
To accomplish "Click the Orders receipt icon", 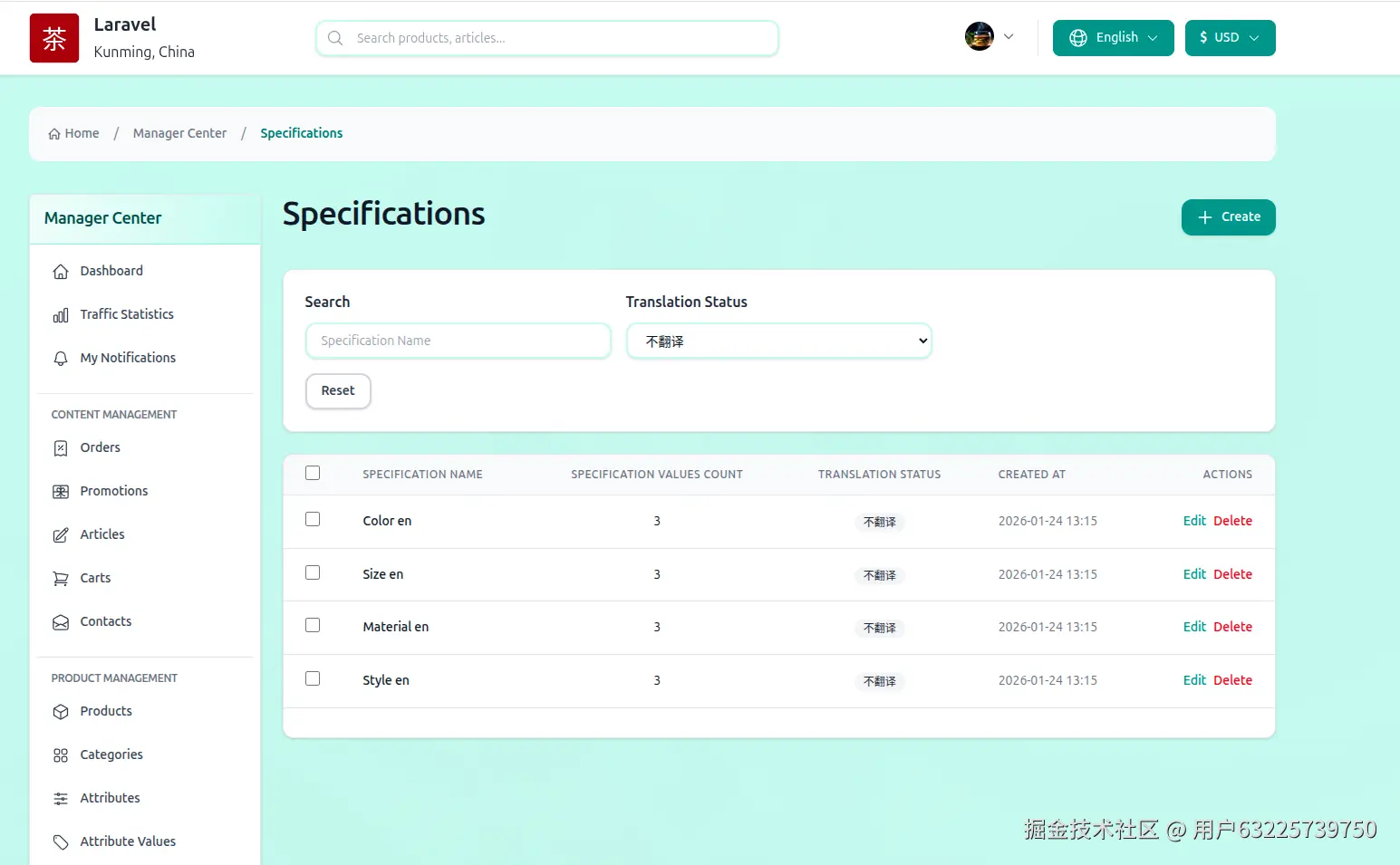I will click(x=61, y=448).
